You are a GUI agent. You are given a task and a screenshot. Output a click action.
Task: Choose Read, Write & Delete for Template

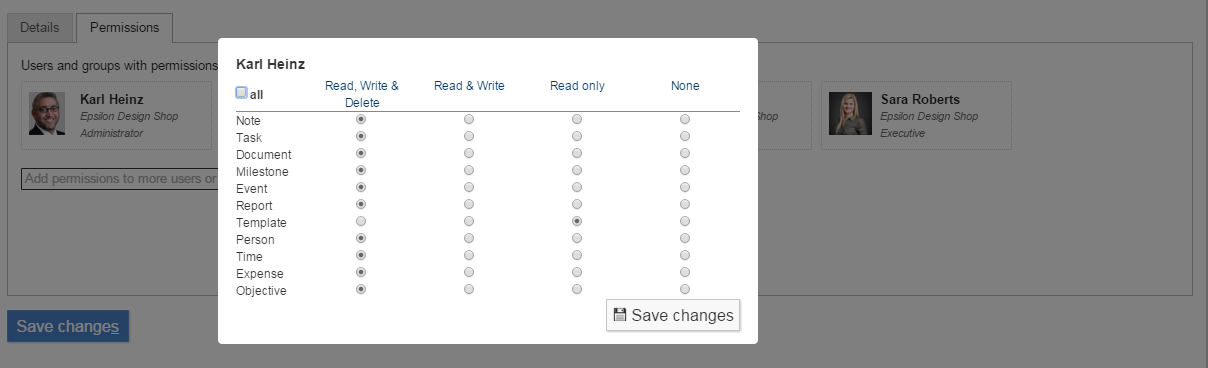(361, 221)
